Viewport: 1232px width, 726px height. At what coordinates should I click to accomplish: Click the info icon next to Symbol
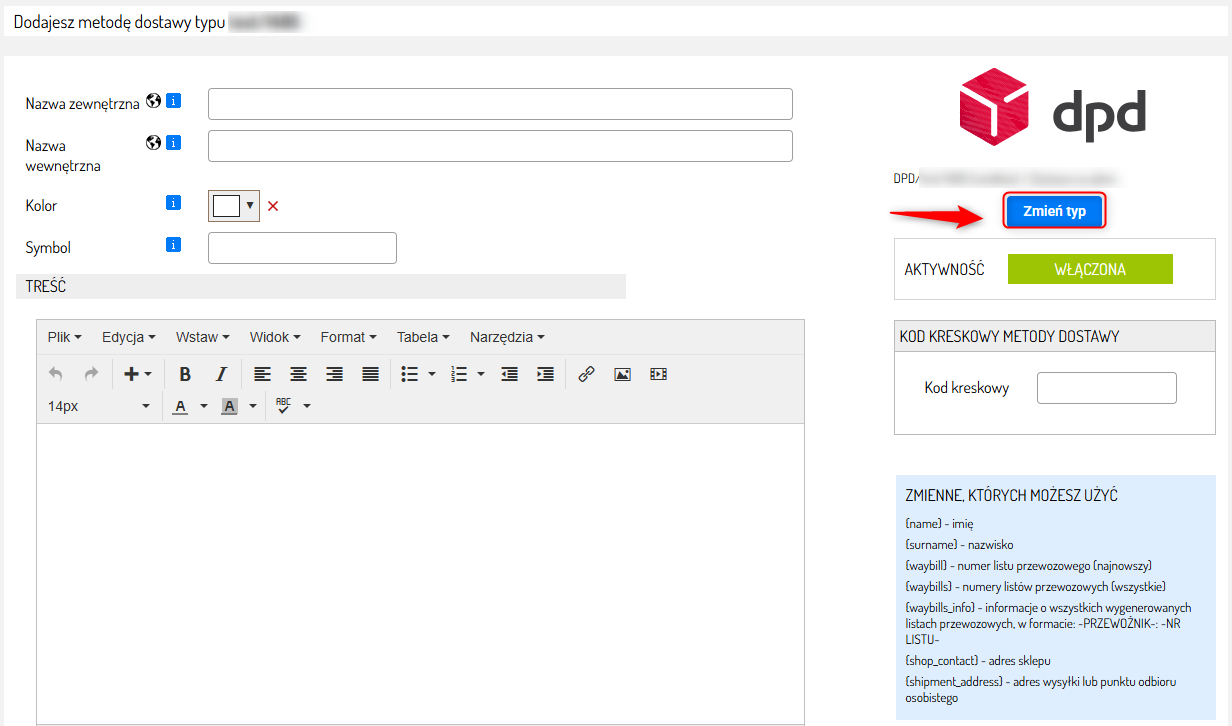tap(173, 245)
